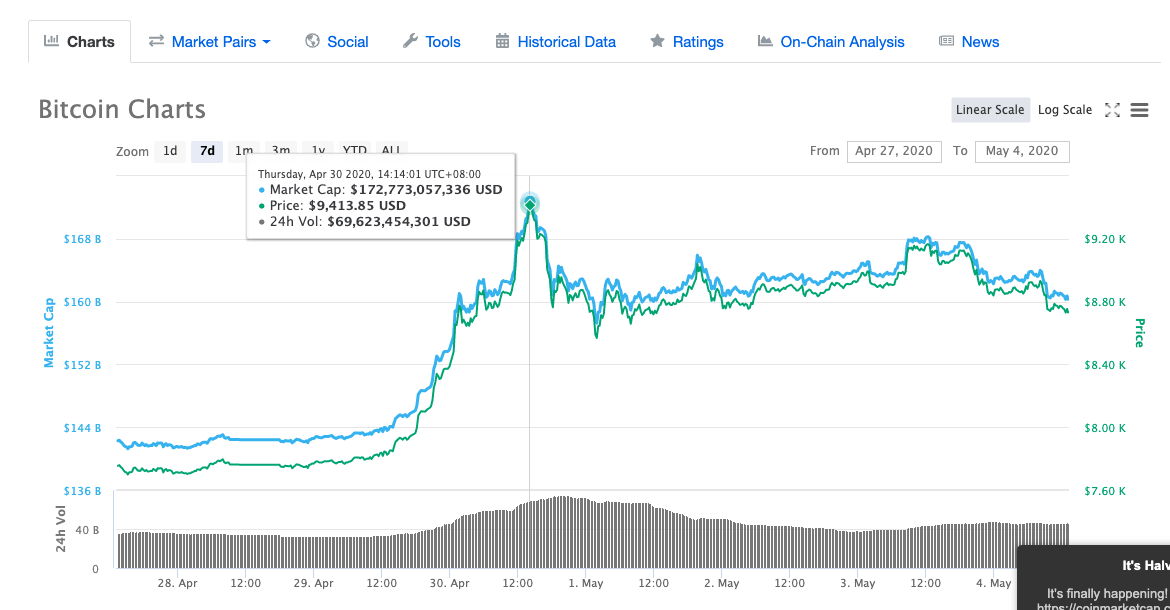Viewport: 1170px width, 610px height.
Task: Click the $136 B axis label
Action: coord(82,491)
